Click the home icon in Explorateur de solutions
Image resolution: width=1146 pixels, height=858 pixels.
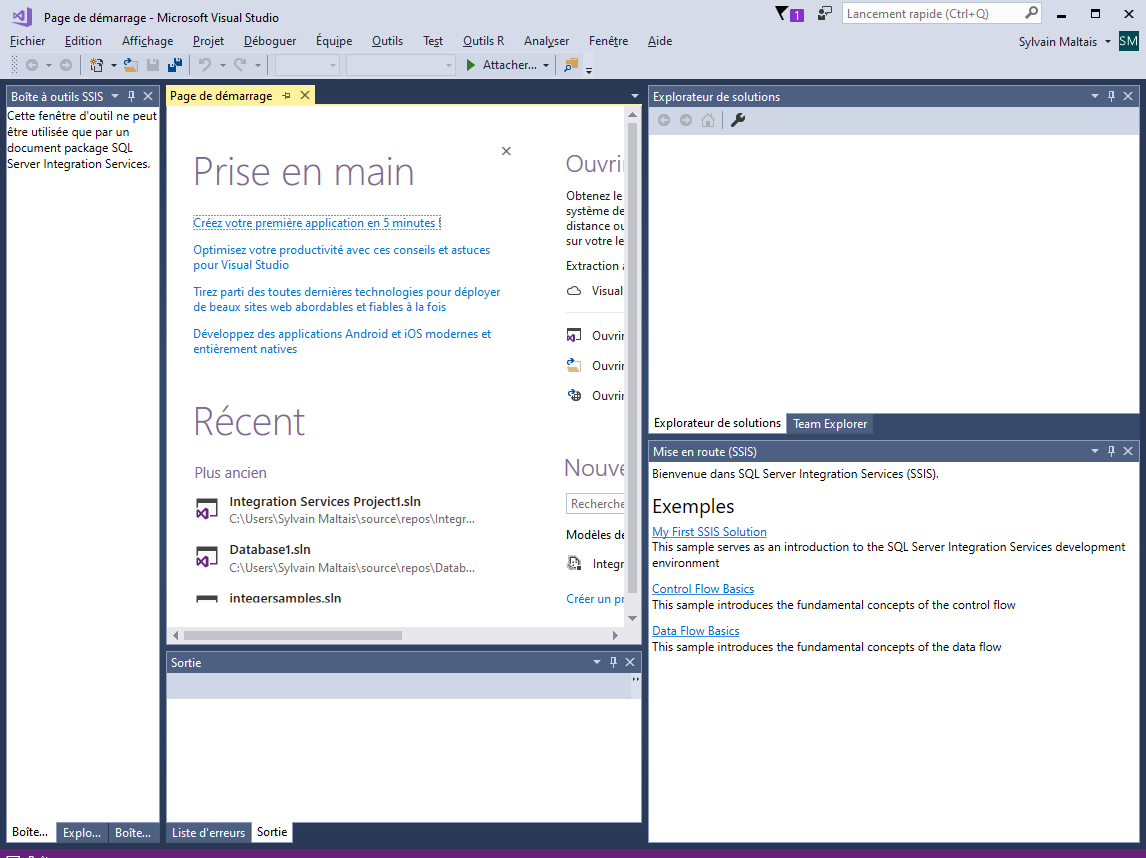pyautogui.click(x=710, y=120)
